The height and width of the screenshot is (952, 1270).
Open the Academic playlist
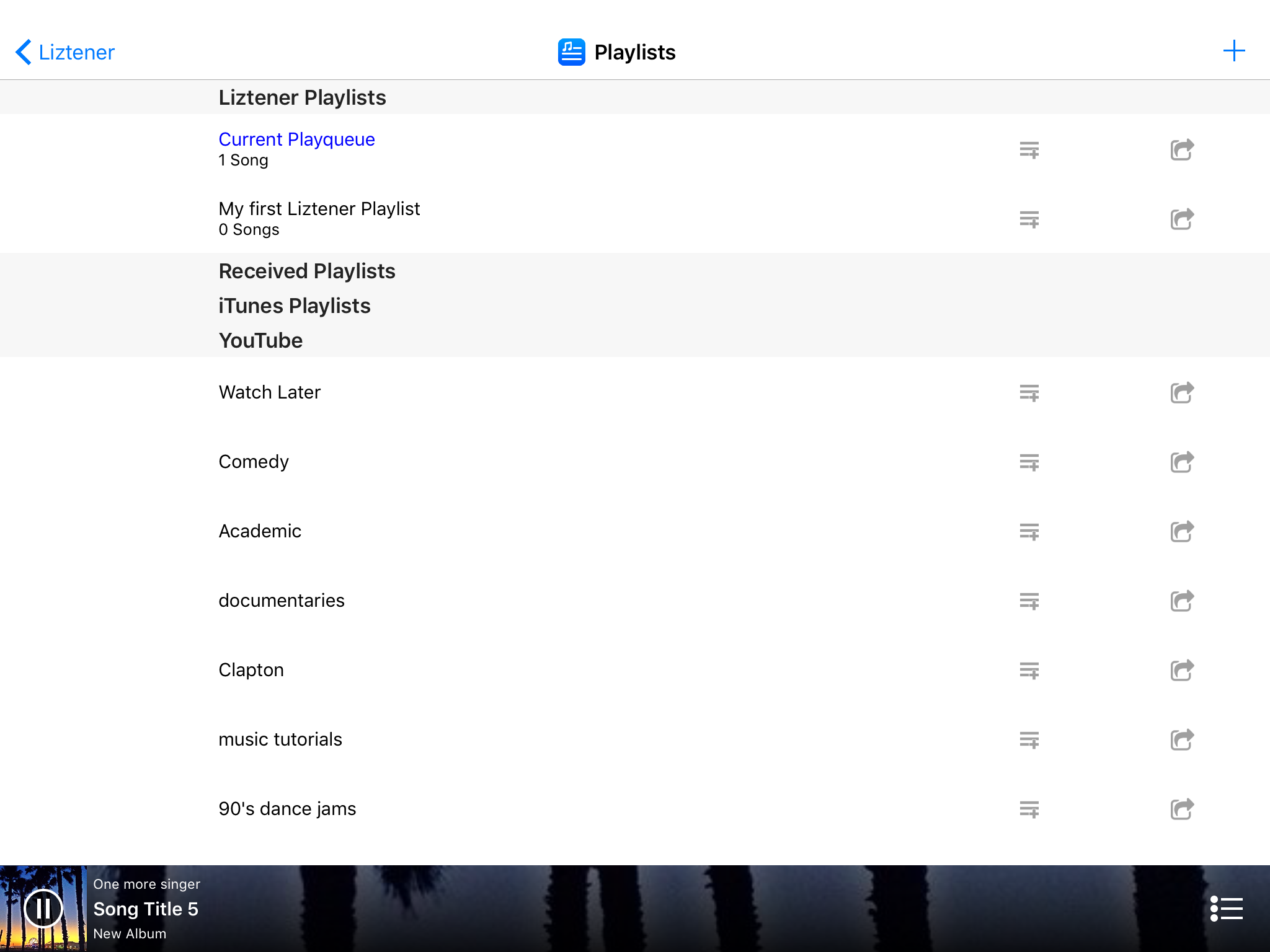(635, 531)
